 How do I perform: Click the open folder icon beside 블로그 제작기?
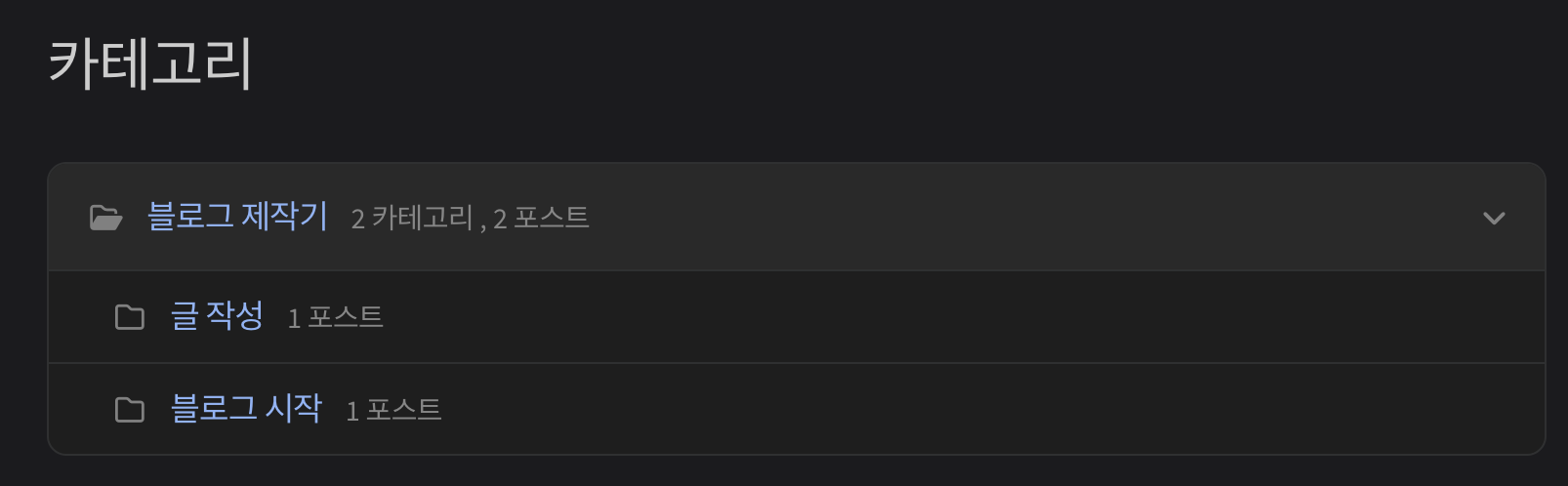[x=105, y=218]
